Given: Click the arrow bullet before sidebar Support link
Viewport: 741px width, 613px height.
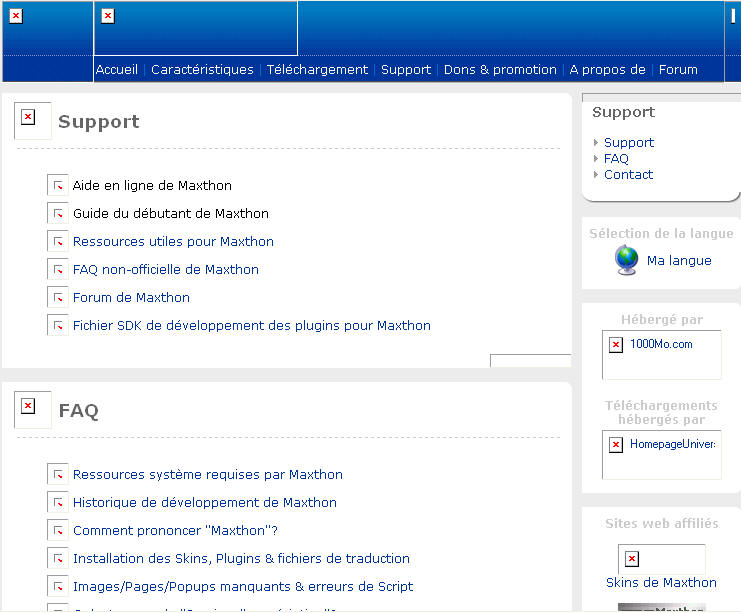Looking at the screenshot, I should [596, 142].
